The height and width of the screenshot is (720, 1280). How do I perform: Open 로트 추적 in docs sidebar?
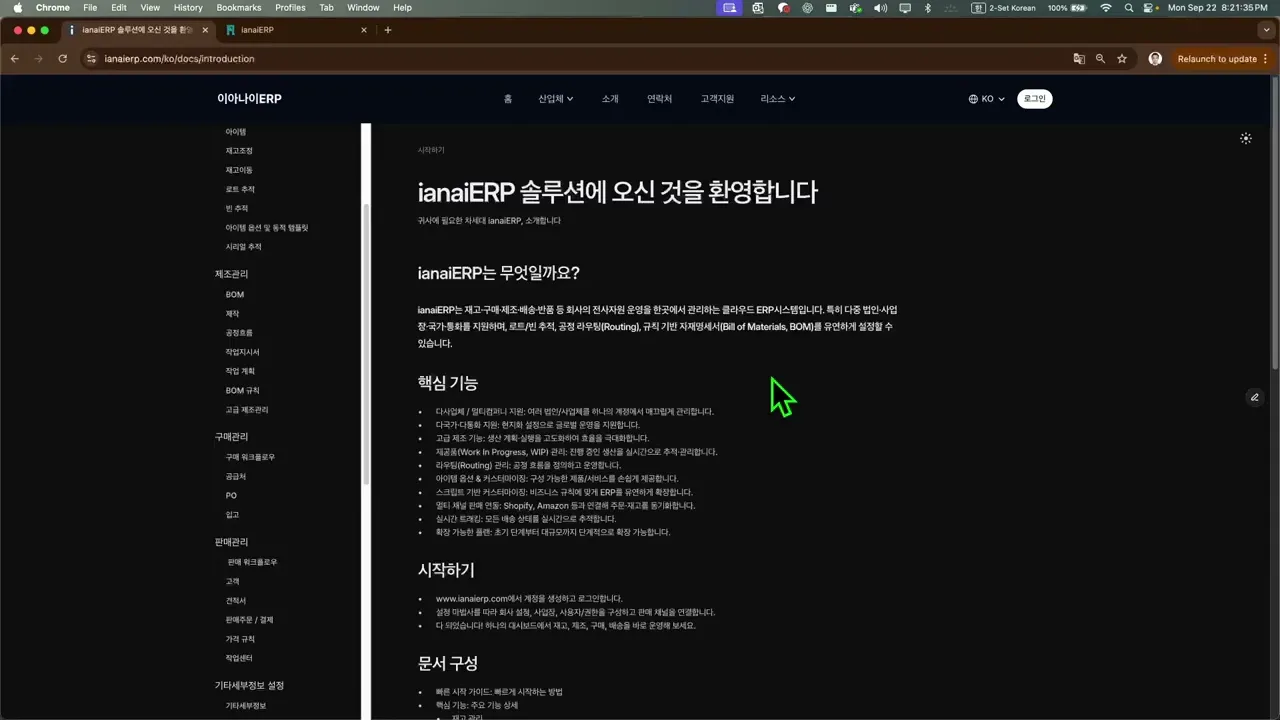click(240, 189)
